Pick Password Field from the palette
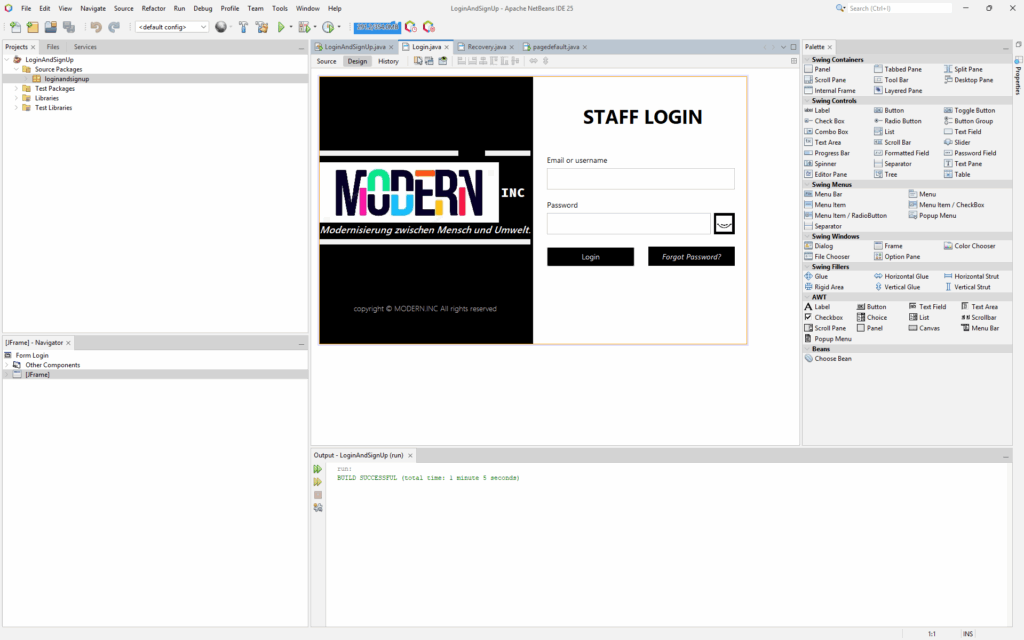 point(970,153)
